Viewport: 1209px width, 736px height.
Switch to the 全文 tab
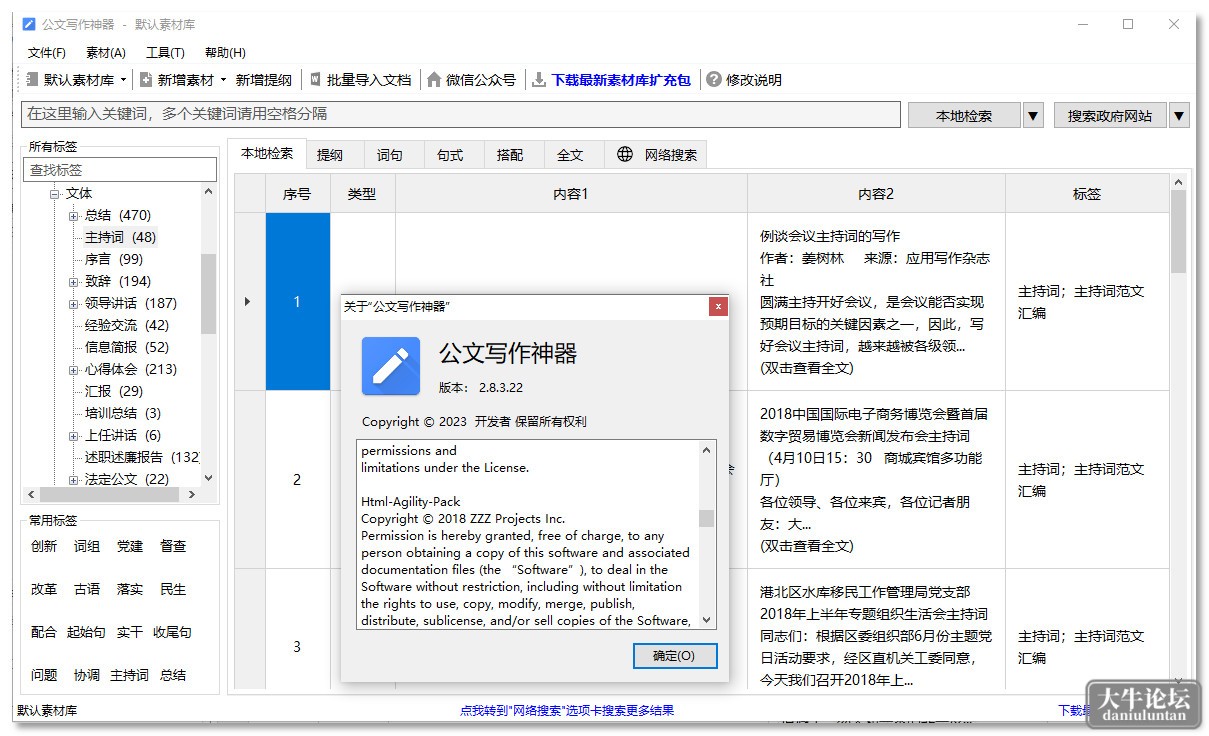tap(570, 155)
